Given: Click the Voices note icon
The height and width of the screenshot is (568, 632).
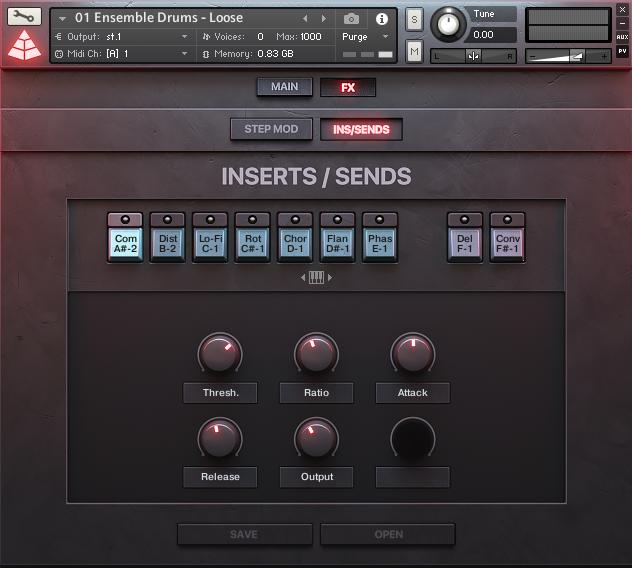Looking at the screenshot, I should pos(206,37).
